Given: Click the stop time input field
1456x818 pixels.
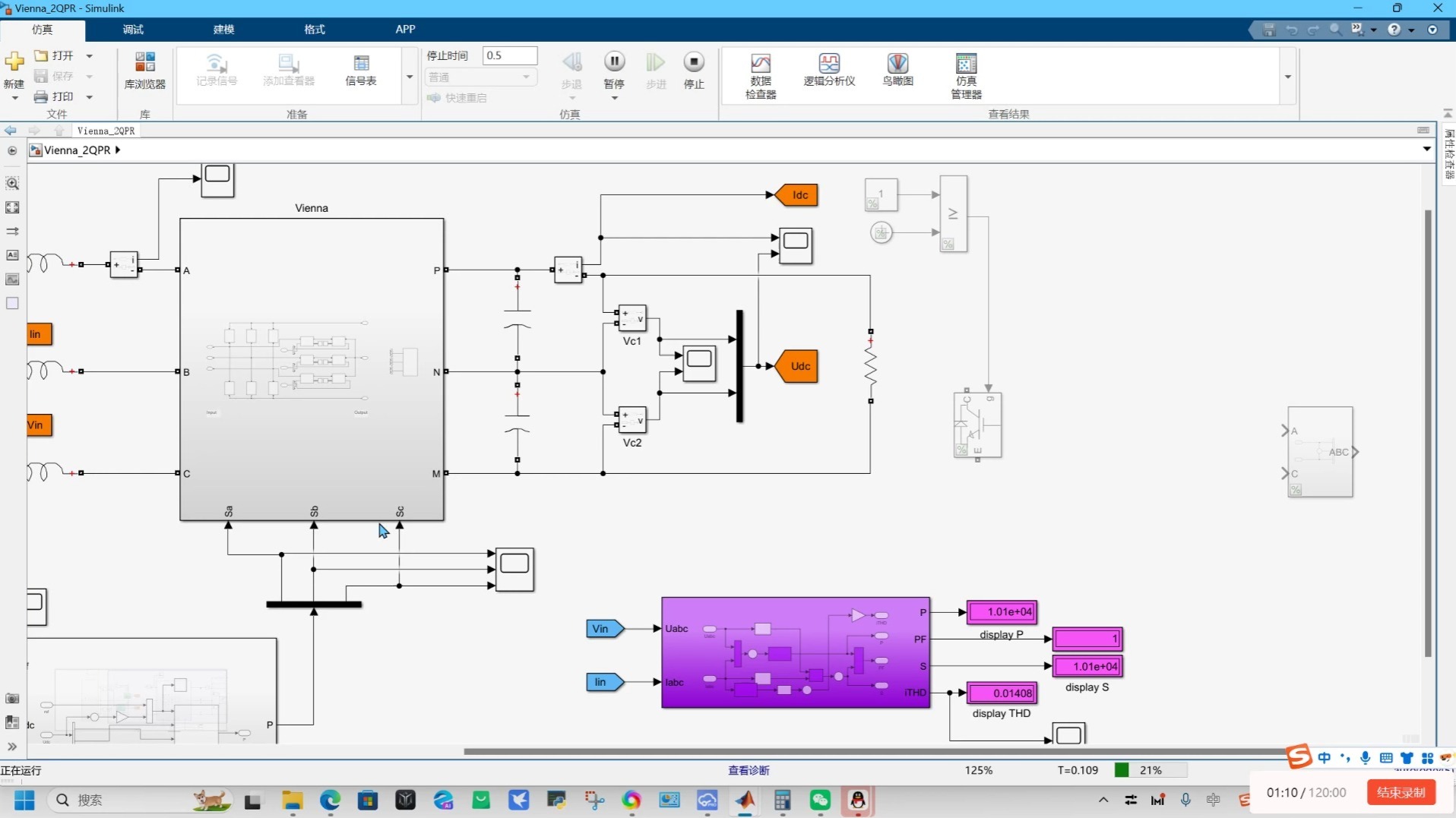Looking at the screenshot, I should pos(510,55).
